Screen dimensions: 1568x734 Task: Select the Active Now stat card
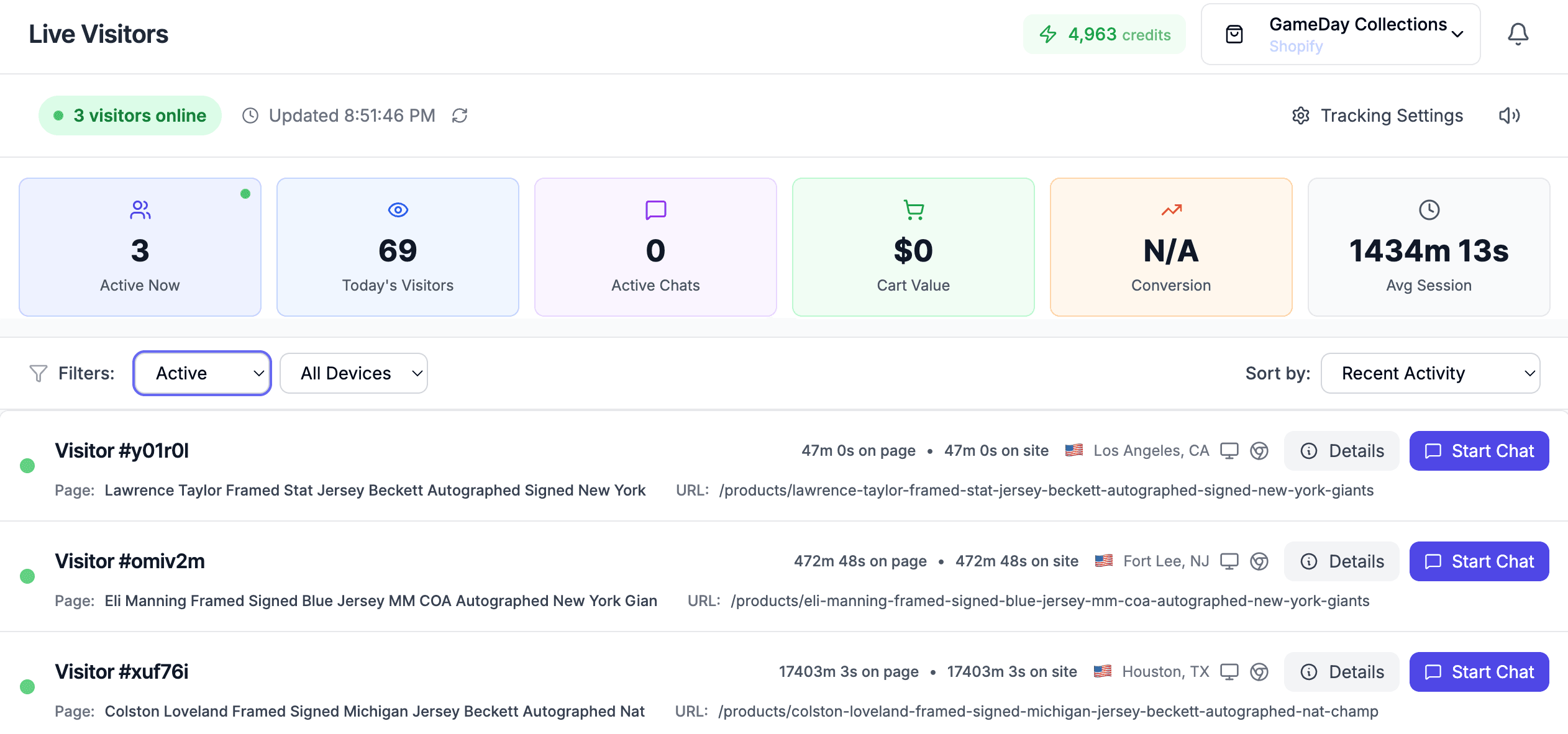pyautogui.click(x=140, y=247)
